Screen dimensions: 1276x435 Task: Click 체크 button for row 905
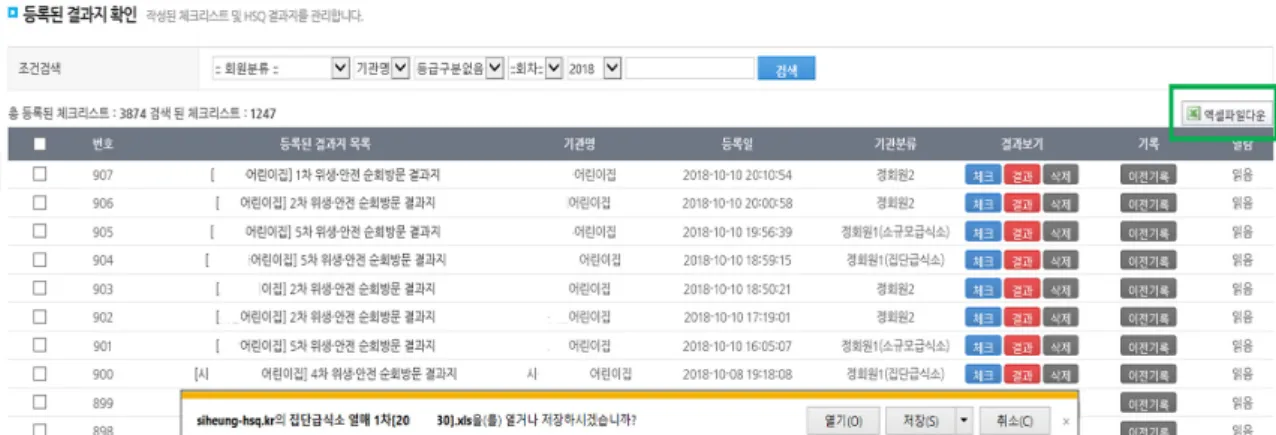[982, 232]
